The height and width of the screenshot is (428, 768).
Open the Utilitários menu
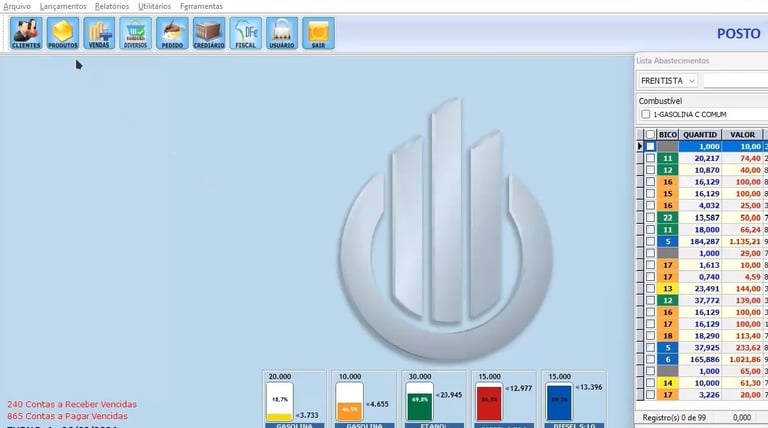[x=154, y=6]
